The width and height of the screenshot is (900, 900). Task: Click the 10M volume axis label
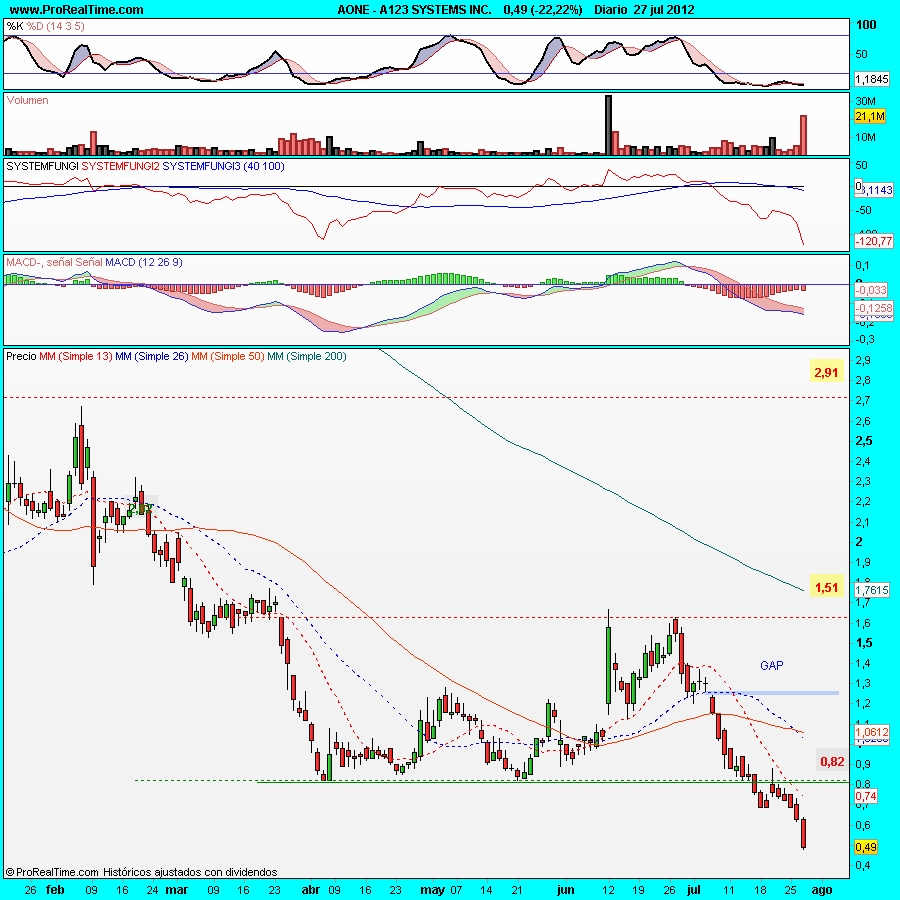866,137
